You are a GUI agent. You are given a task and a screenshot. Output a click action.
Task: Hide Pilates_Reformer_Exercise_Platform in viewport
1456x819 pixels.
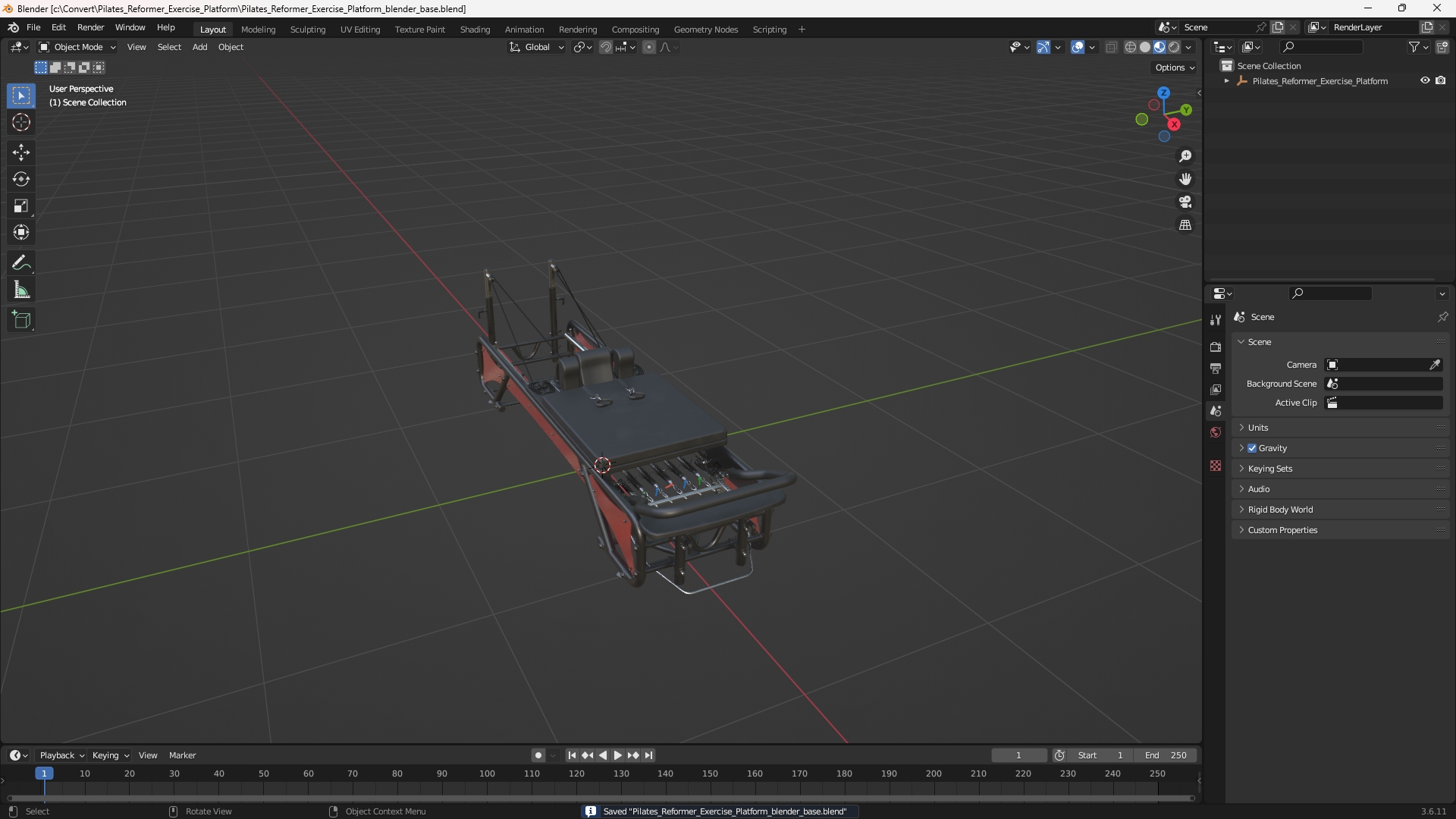(x=1425, y=80)
